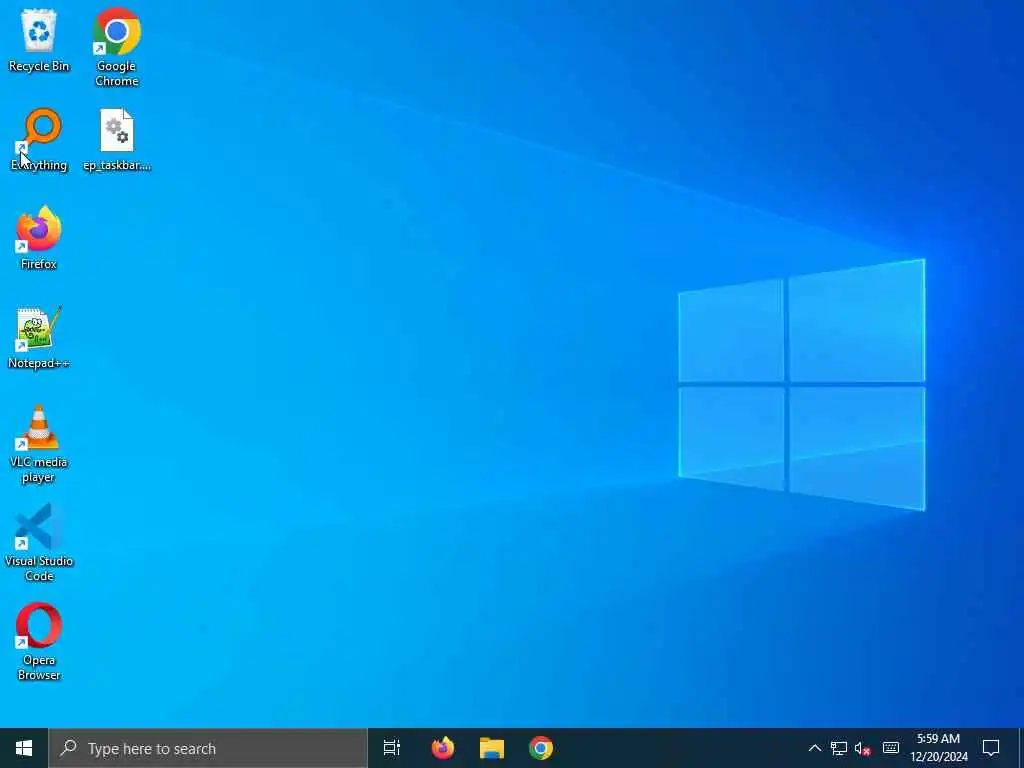Select the Google Chrome desktop shortcut
Viewport: 1024px width, 768px height.
point(116,47)
